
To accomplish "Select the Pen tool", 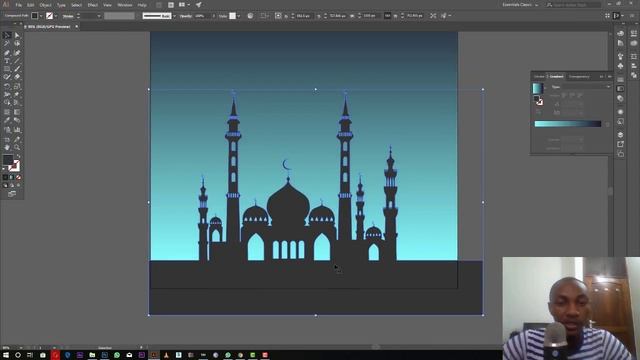I will [x=7, y=53].
